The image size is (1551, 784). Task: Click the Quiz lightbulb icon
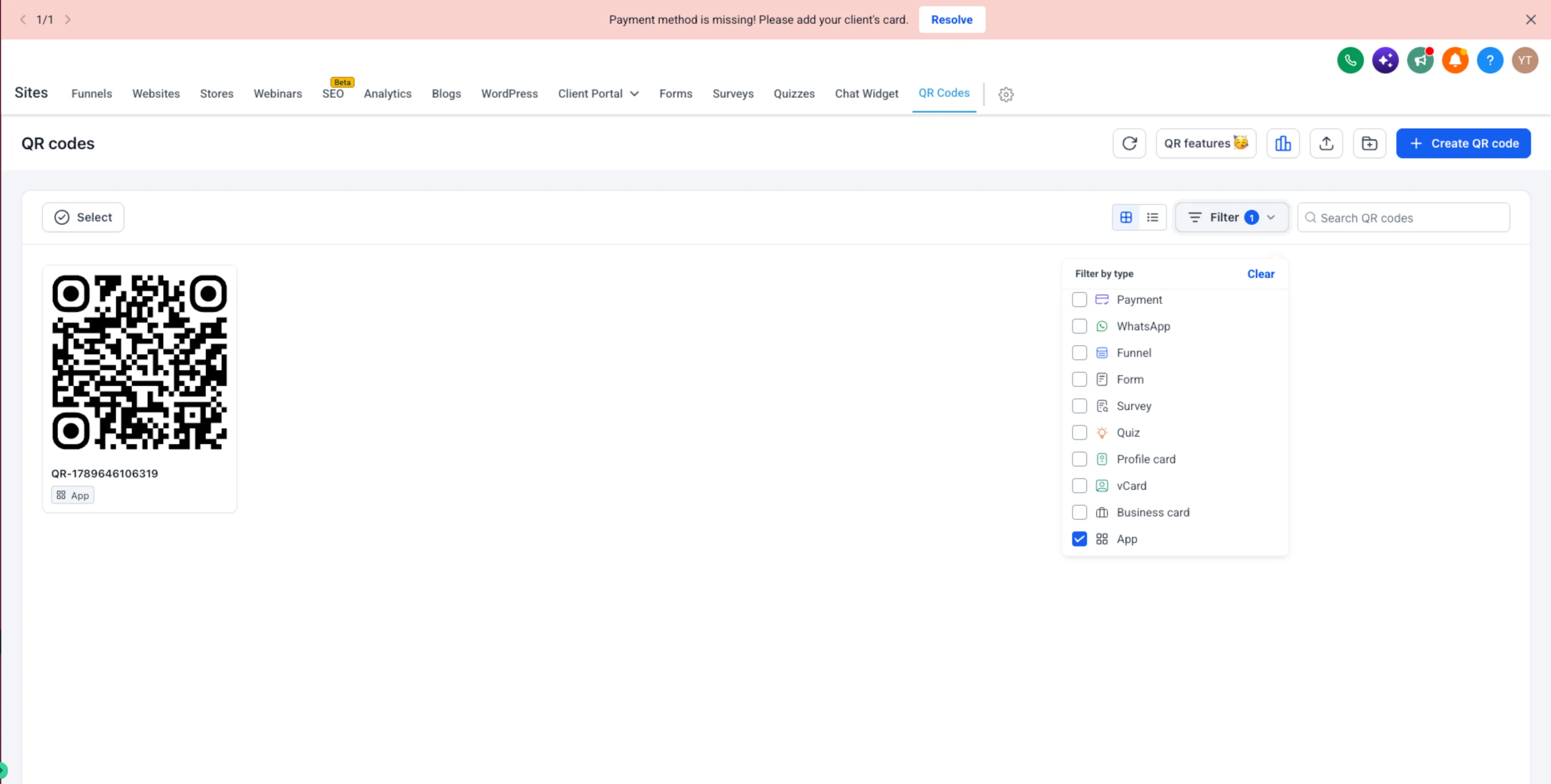(x=1101, y=433)
